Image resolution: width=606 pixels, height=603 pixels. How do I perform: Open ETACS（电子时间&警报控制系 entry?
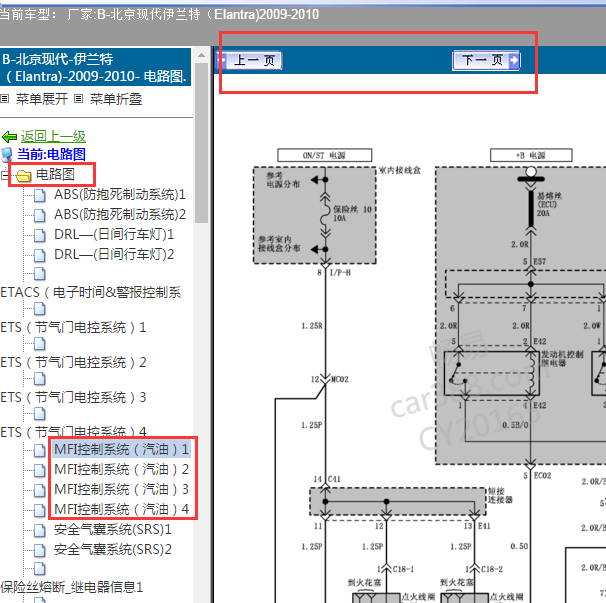pyautogui.click(x=91, y=292)
